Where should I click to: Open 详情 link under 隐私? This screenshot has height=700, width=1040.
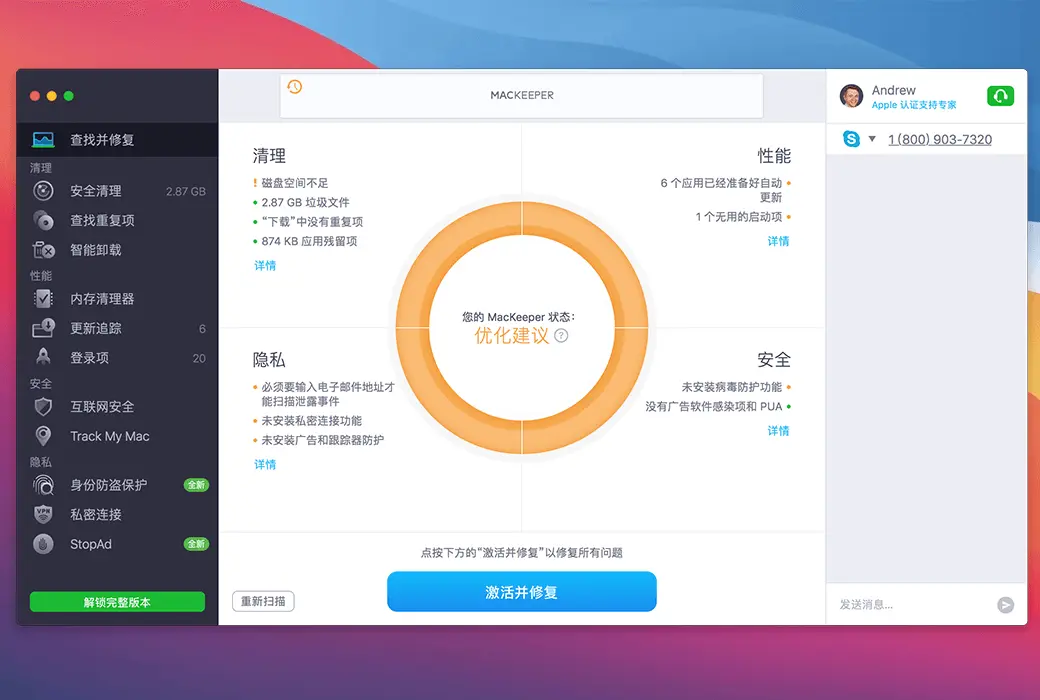pos(265,464)
